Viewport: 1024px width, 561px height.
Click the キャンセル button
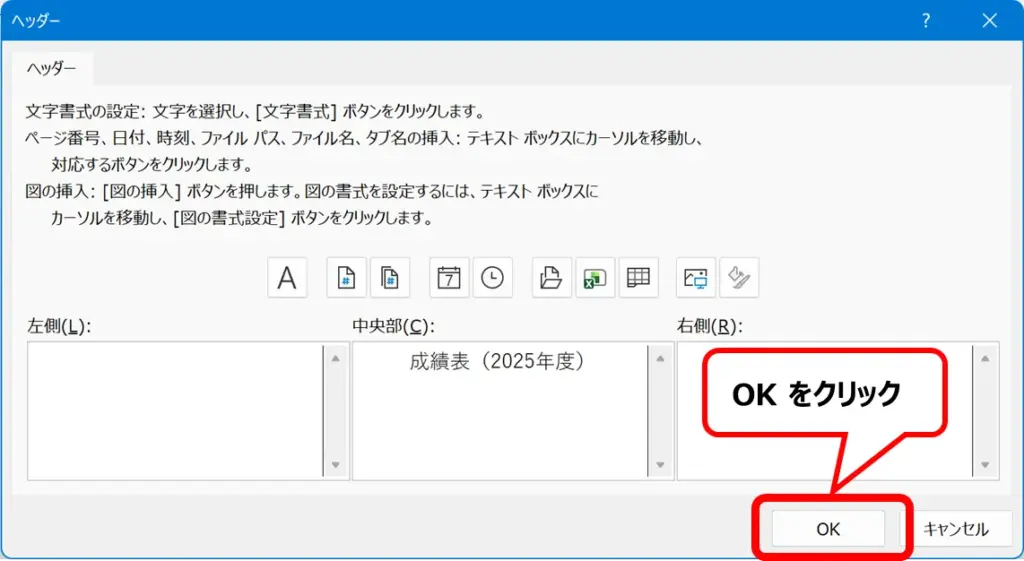pos(955,529)
